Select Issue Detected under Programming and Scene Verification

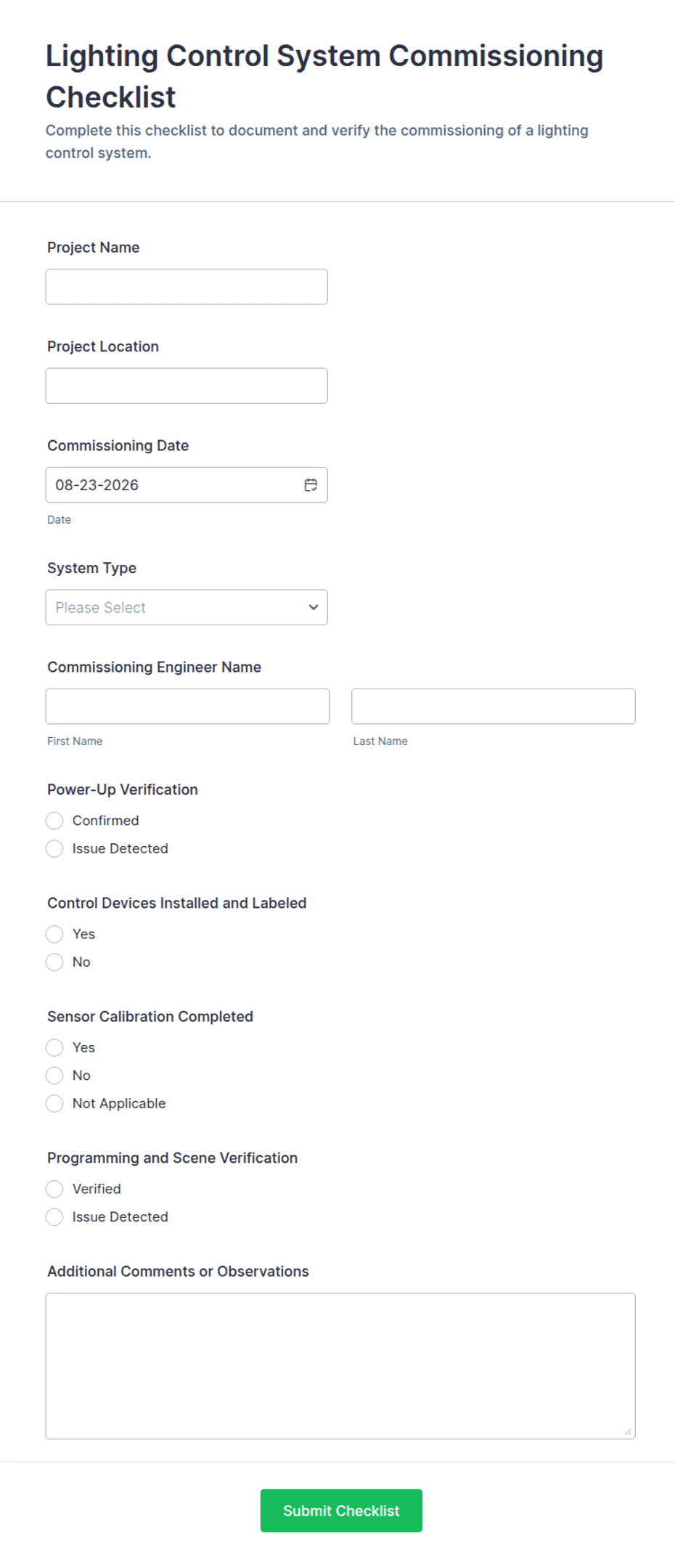(54, 1216)
